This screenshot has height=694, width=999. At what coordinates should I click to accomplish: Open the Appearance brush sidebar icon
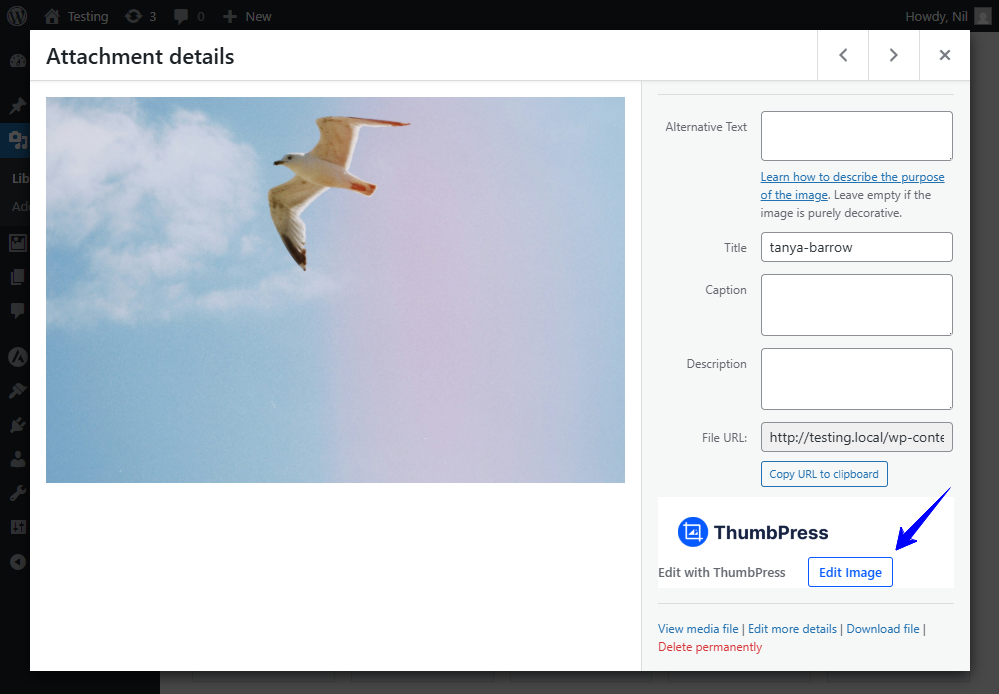[x=18, y=390]
